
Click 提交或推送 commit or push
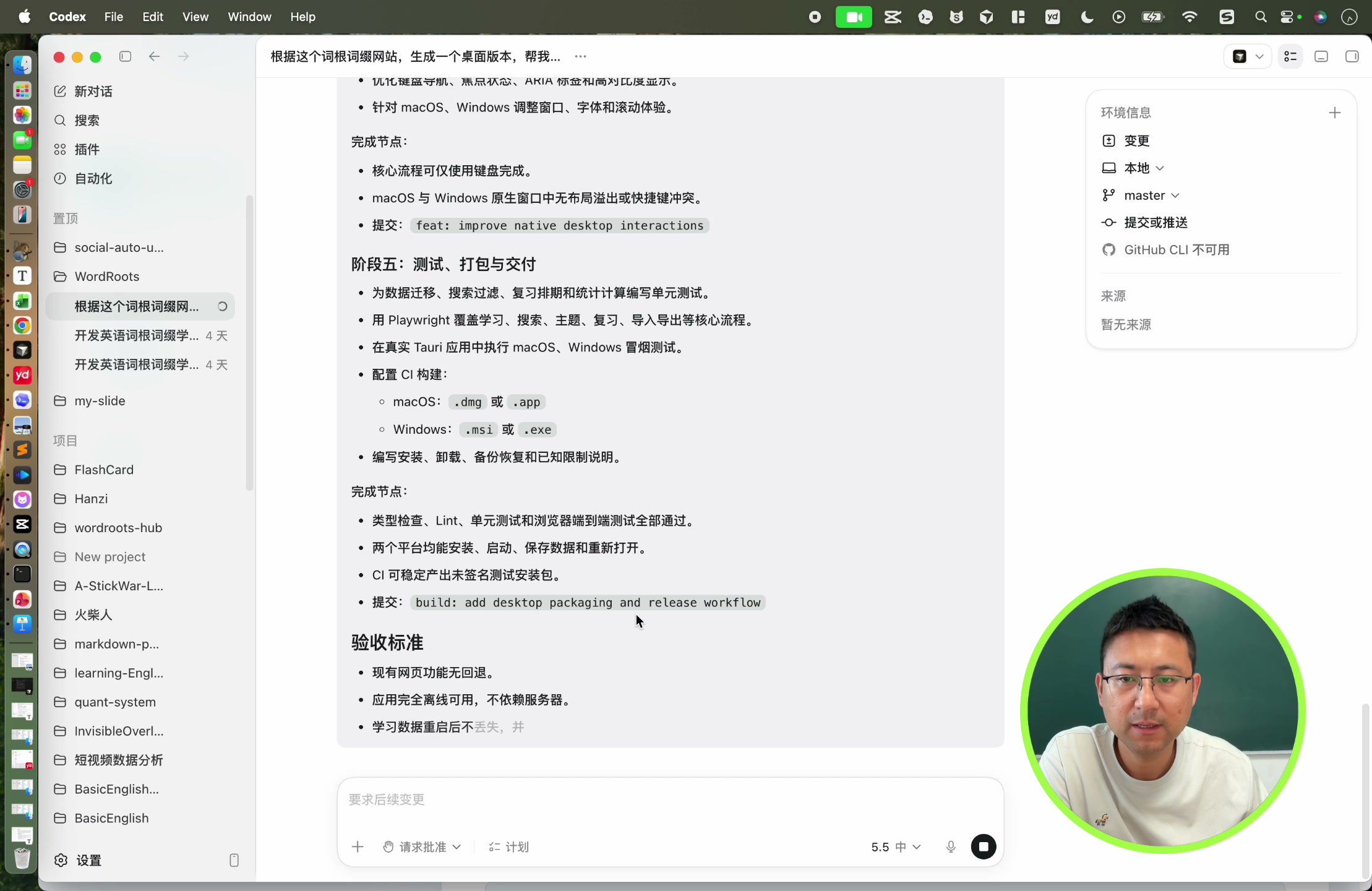tap(1144, 223)
